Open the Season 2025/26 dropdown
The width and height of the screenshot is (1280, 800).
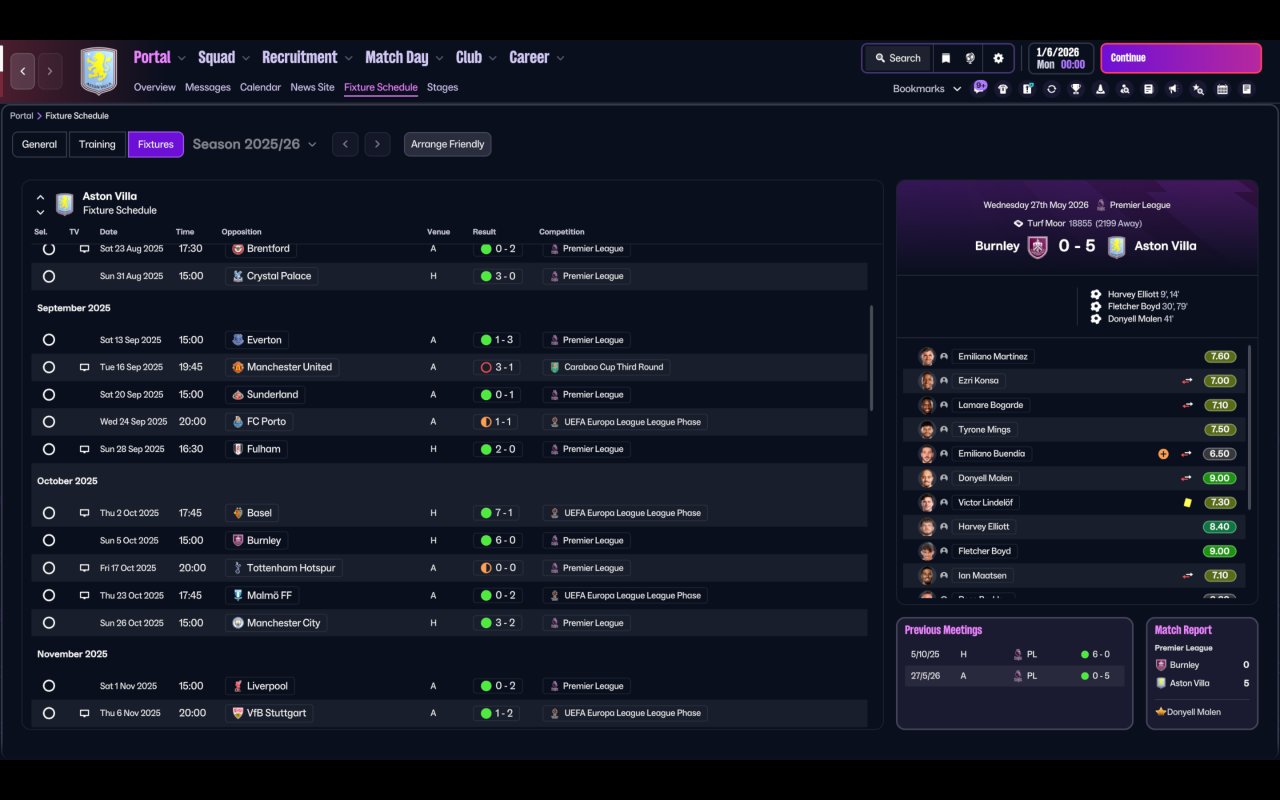[254, 144]
